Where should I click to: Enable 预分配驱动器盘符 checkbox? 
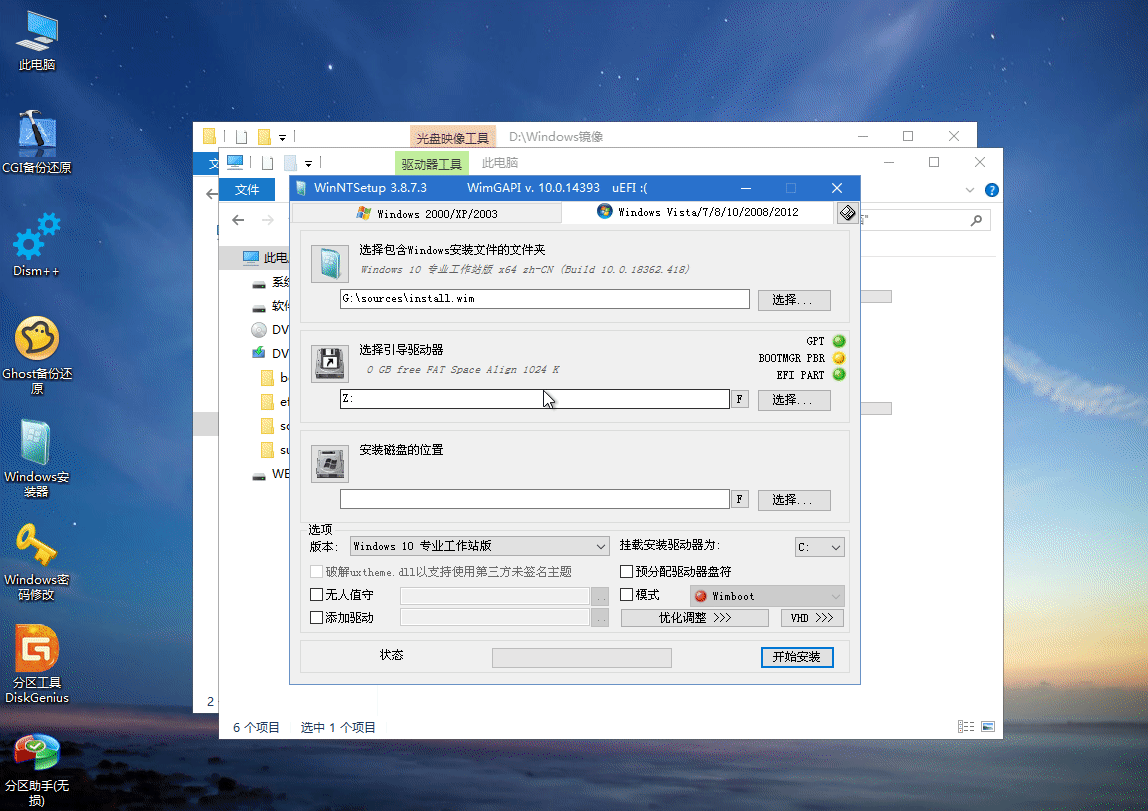pyautogui.click(x=627, y=572)
